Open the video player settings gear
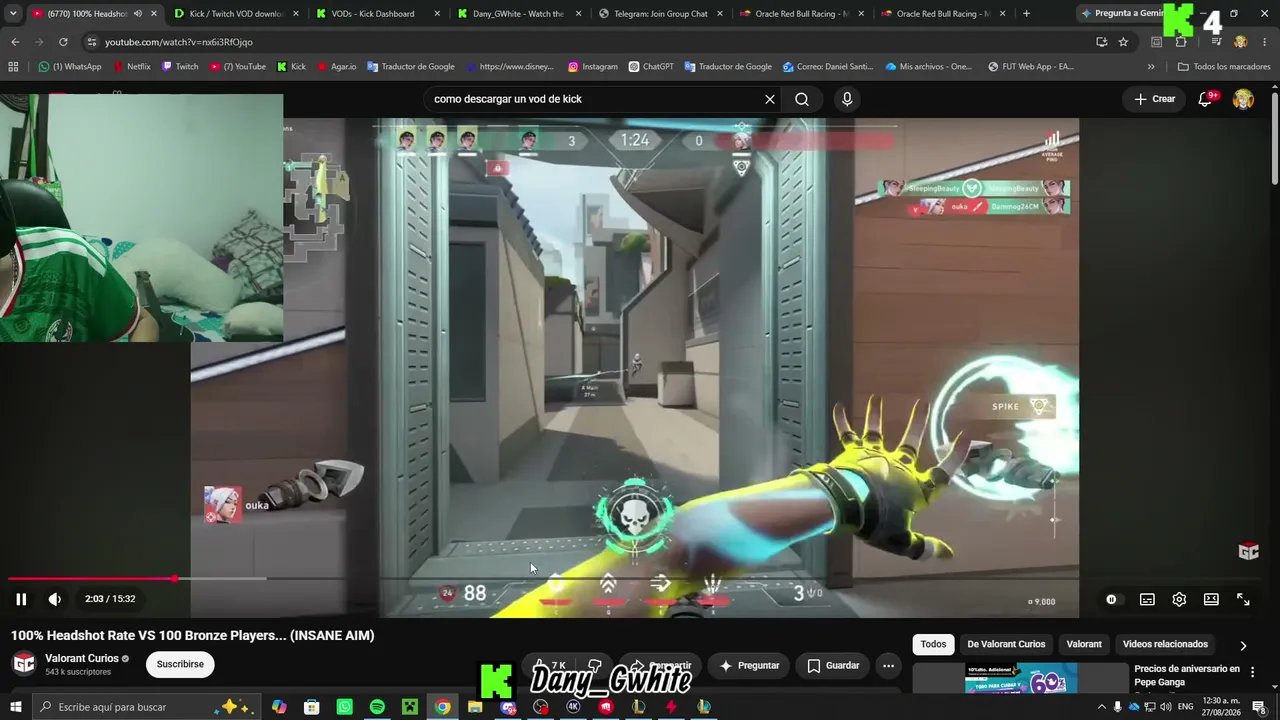 coord(1179,599)
